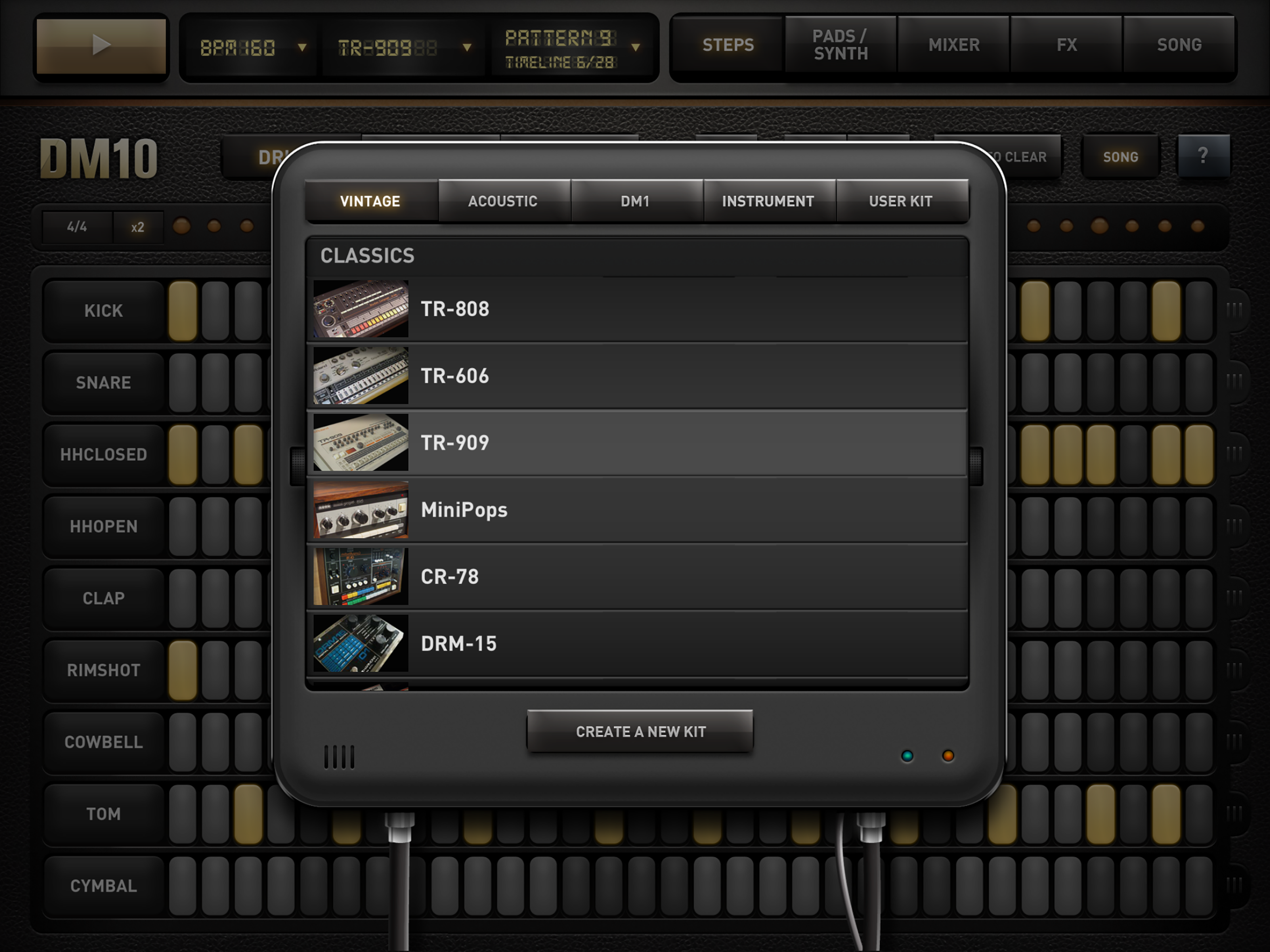The width and height of the screenshot is (1270, 952).
Task: Select the RIMSHOT track label
Action: pos(104,670)
